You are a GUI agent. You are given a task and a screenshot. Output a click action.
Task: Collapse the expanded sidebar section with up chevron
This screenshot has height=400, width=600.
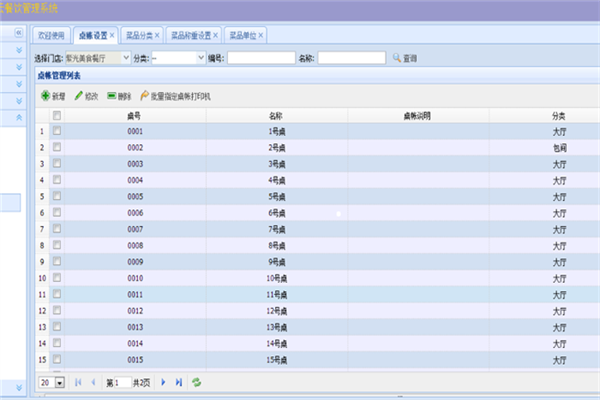(x=19, y=118)
